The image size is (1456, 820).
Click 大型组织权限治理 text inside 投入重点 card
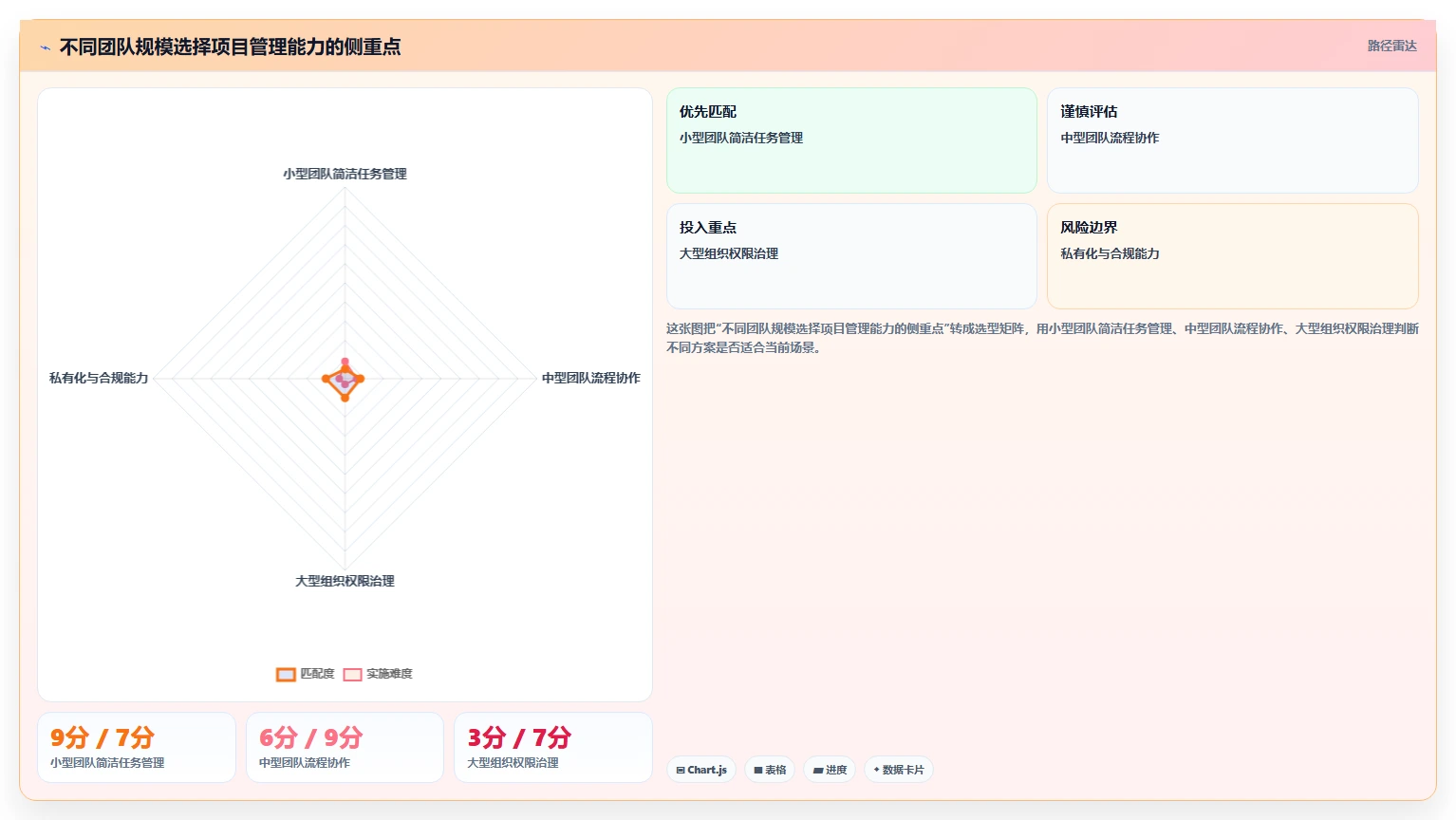coord(729,253)
